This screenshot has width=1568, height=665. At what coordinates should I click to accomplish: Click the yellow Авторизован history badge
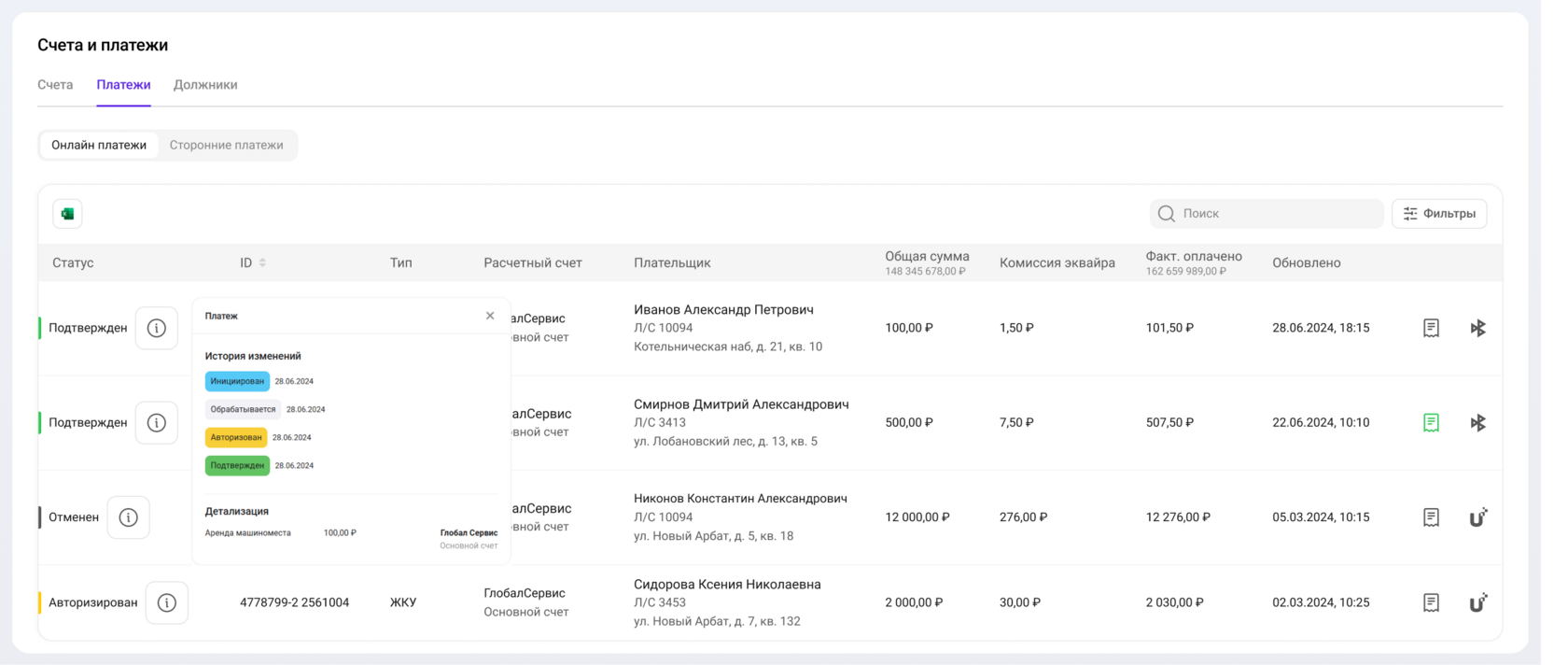pyautogui.click(x=236, y=437)
